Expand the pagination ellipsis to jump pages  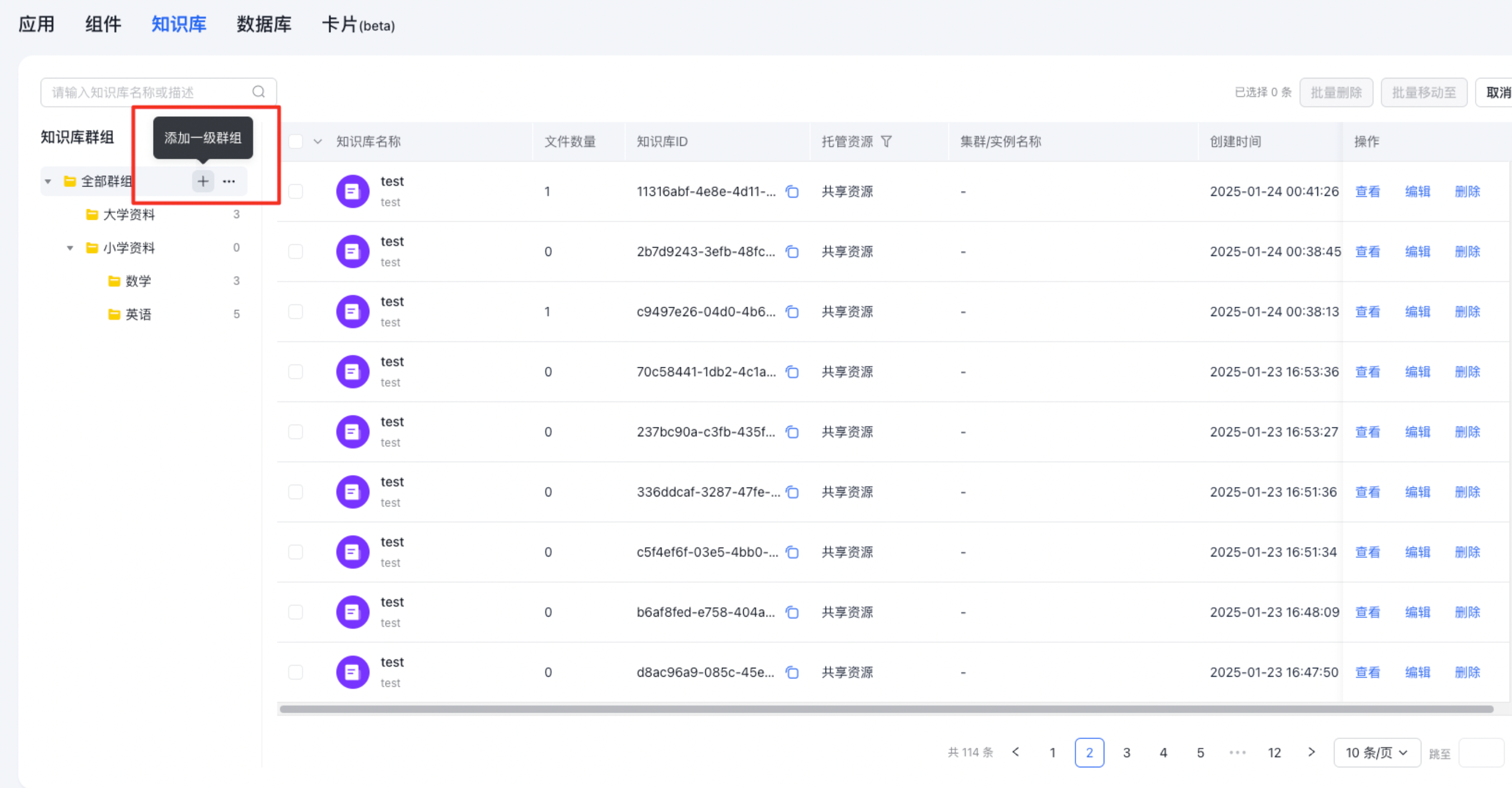pos(1237,753)
